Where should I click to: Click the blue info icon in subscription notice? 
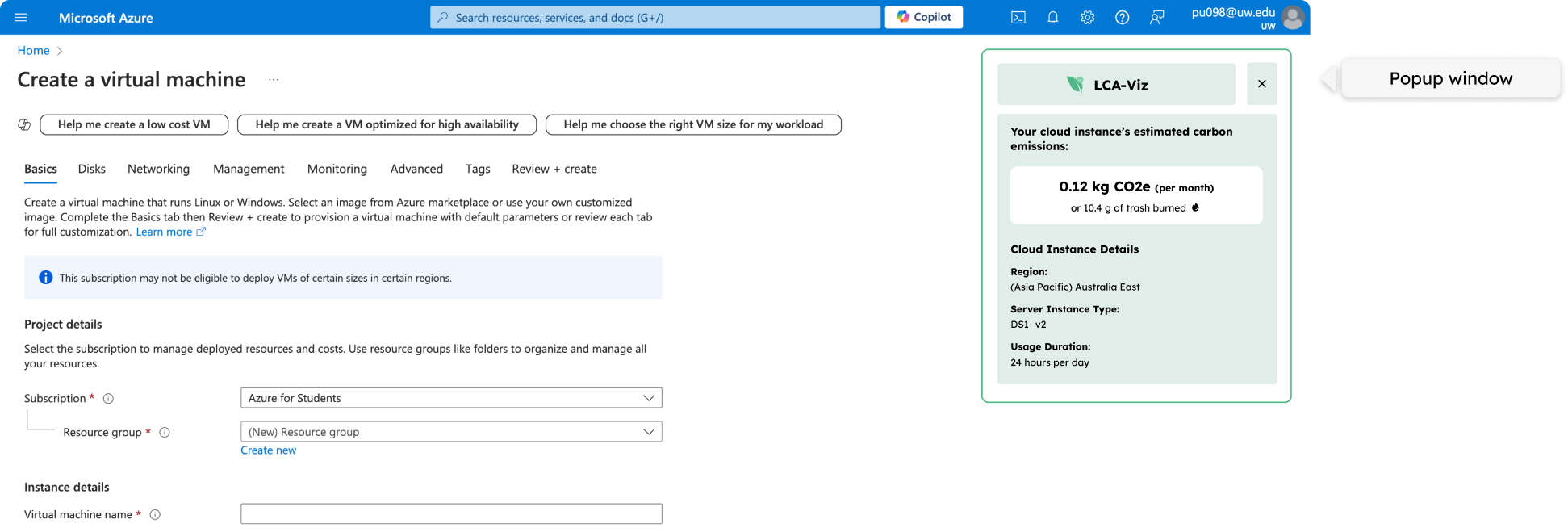(46, 278)
